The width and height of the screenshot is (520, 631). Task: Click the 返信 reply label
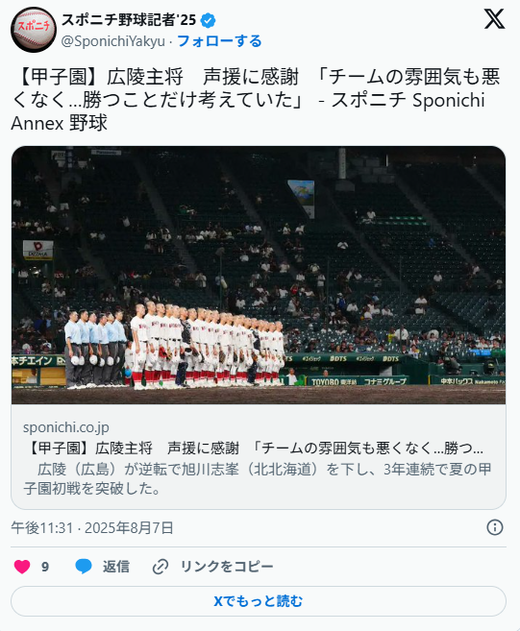pos(116,567)
